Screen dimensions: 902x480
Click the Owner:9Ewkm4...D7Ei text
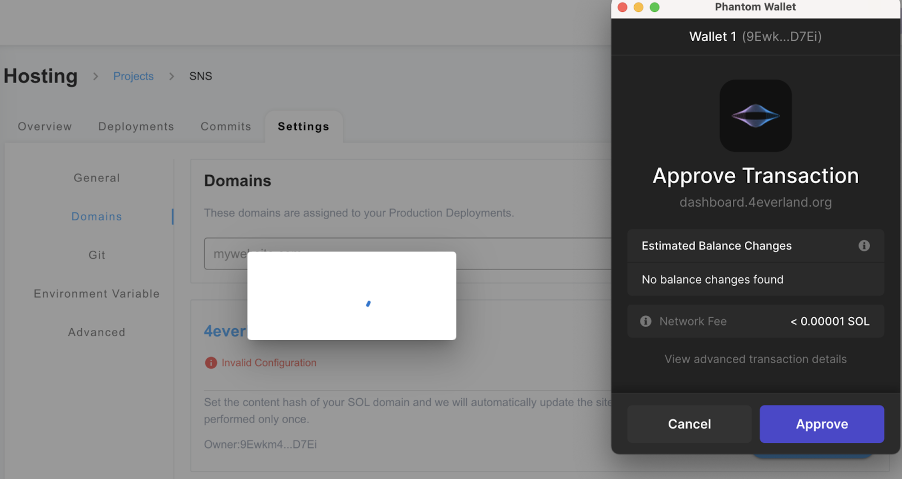[260, 444]
